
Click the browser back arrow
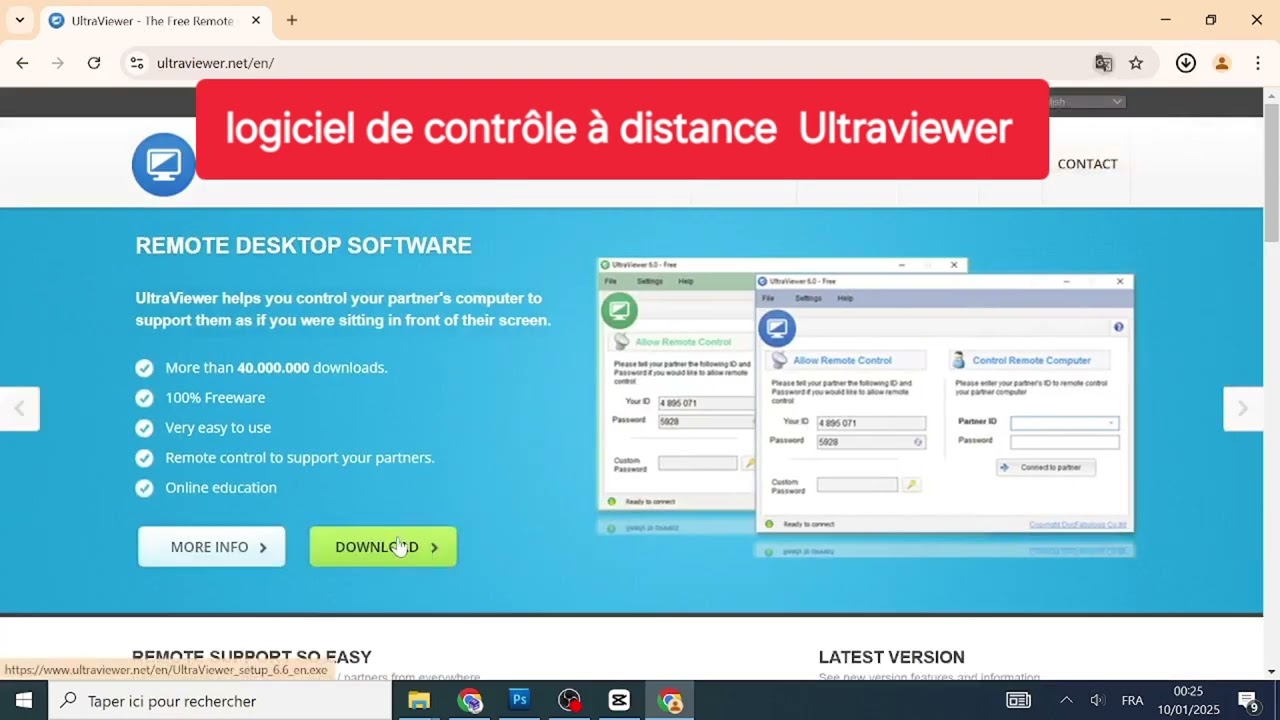(22, 63)
